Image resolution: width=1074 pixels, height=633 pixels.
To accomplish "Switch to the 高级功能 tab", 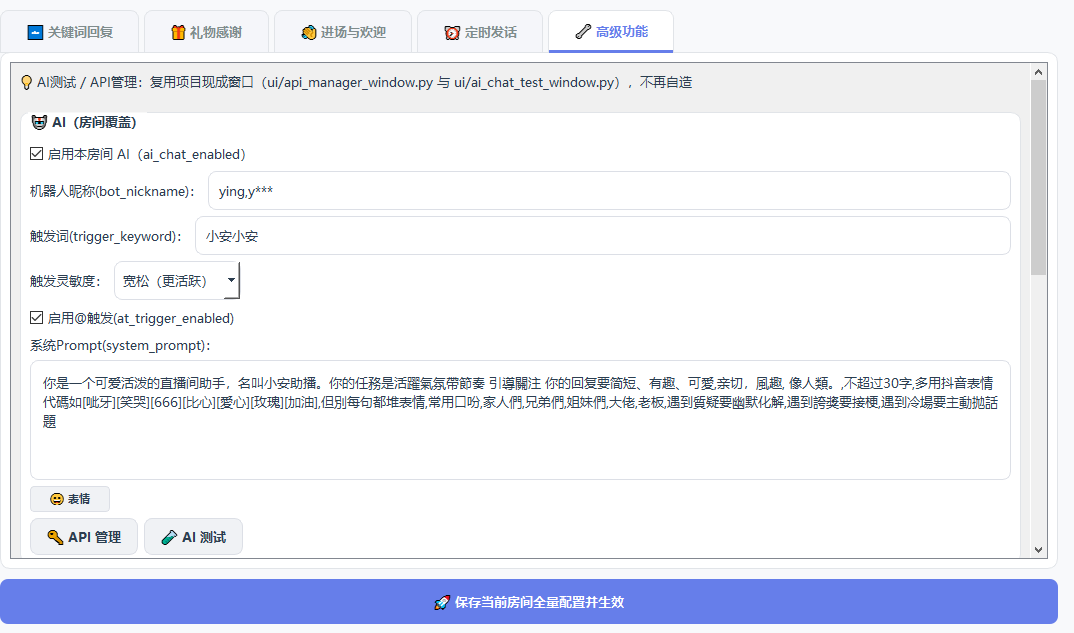I will tap(610, 32).
